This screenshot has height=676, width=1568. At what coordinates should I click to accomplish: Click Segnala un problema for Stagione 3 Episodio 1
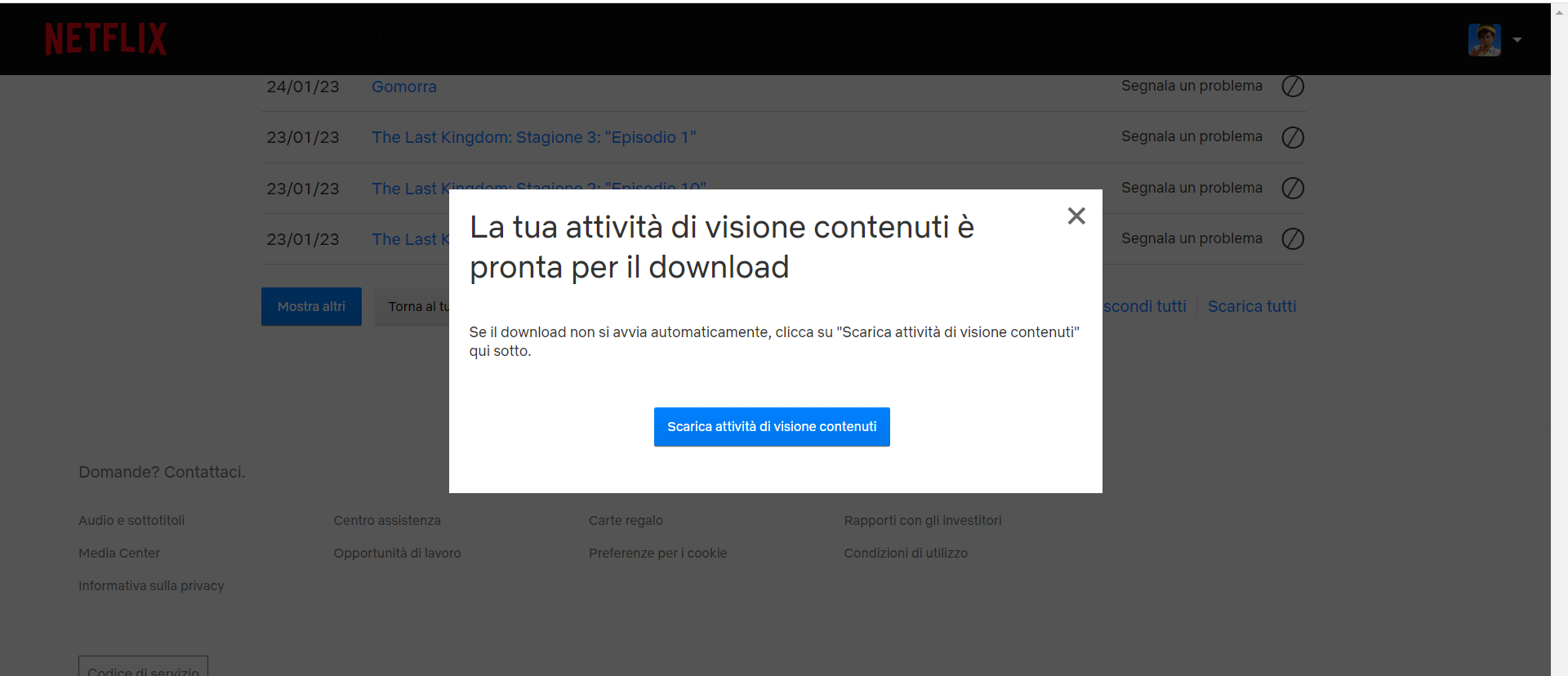(x=1191, y=136)
